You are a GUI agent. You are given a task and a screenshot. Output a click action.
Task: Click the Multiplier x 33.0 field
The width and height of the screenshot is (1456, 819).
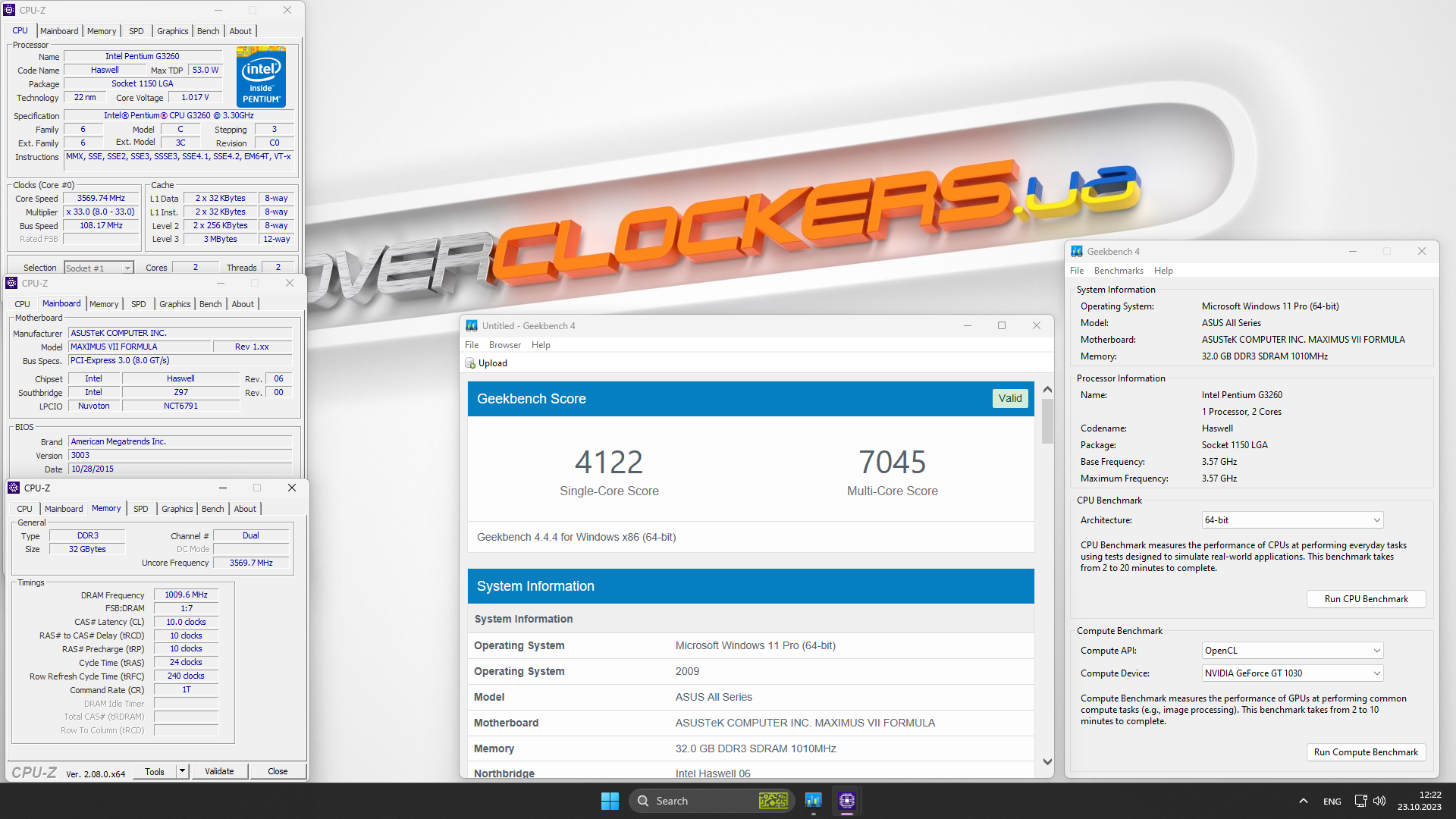click(x=101, y=212)
